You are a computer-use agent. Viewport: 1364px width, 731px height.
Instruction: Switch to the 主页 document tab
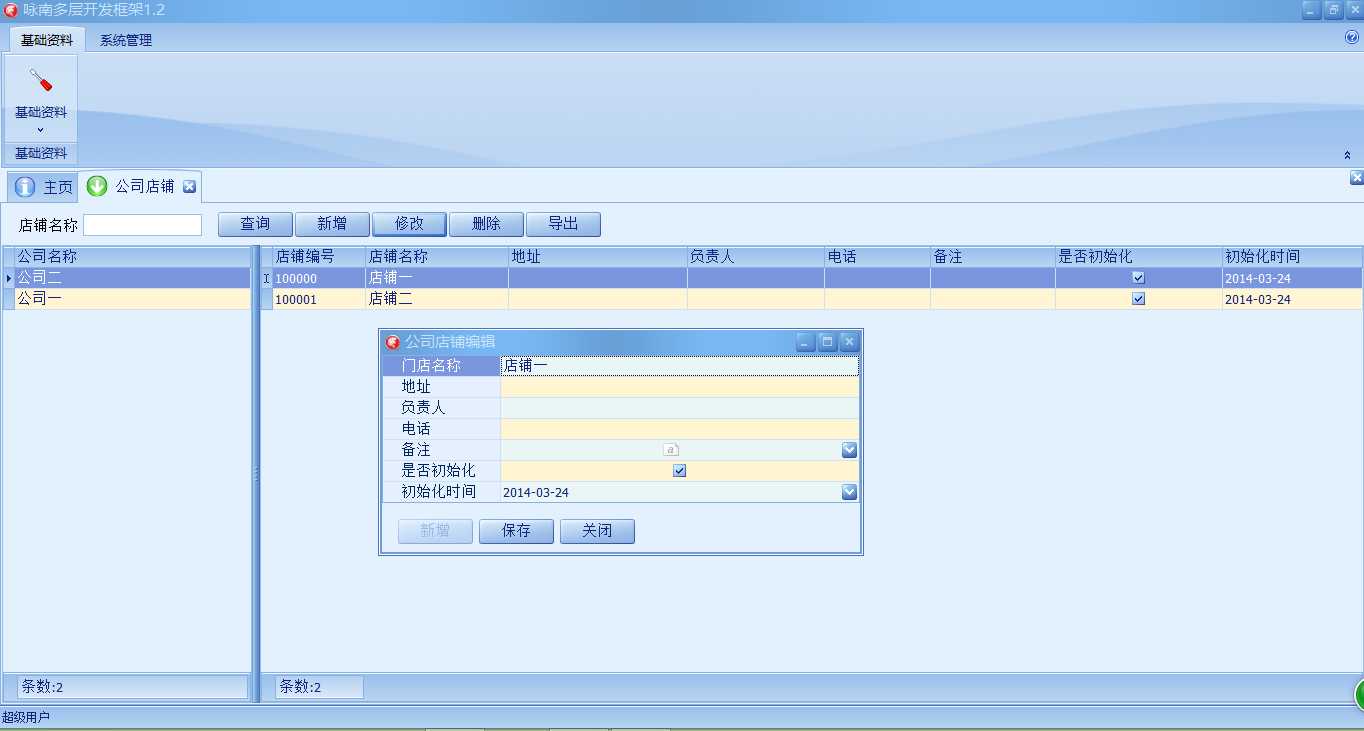(x=43, y=187)
